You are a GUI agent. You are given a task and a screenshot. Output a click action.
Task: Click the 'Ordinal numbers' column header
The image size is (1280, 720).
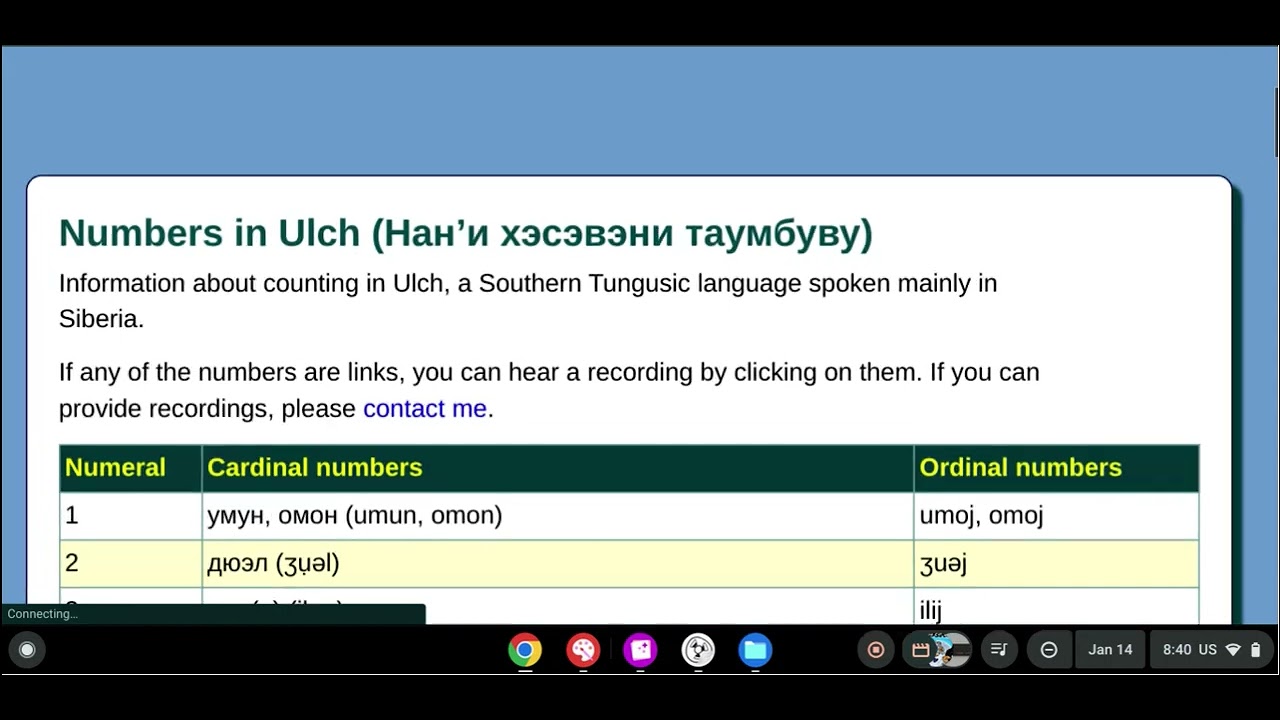click(1056, 468)
